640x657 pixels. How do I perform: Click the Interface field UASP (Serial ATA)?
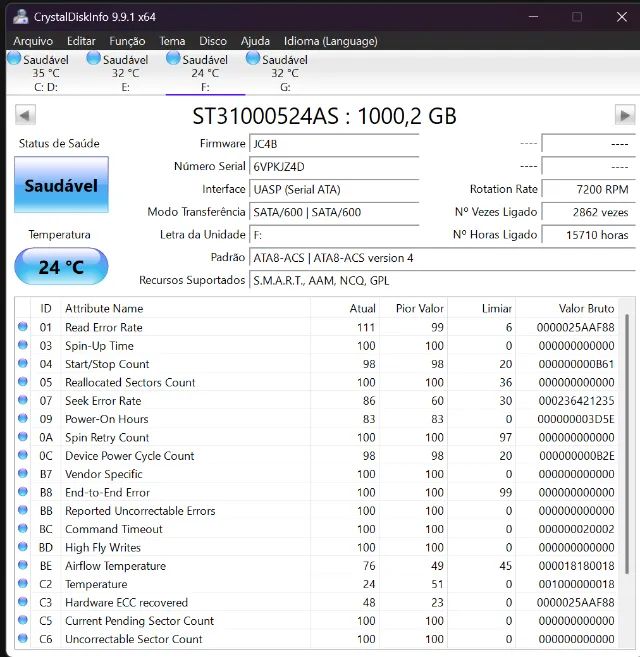pos(334,189)
